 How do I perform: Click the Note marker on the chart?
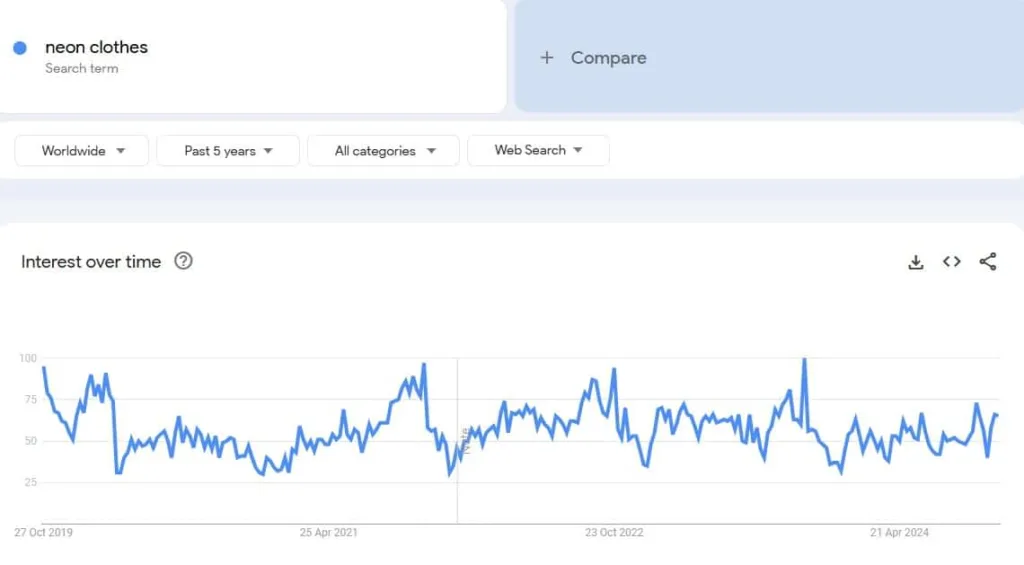(465, 440)
